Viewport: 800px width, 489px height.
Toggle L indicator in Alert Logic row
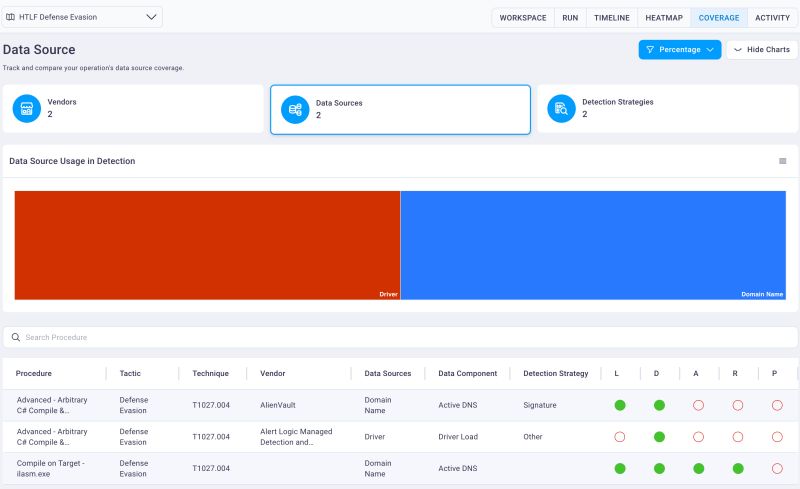620,437
